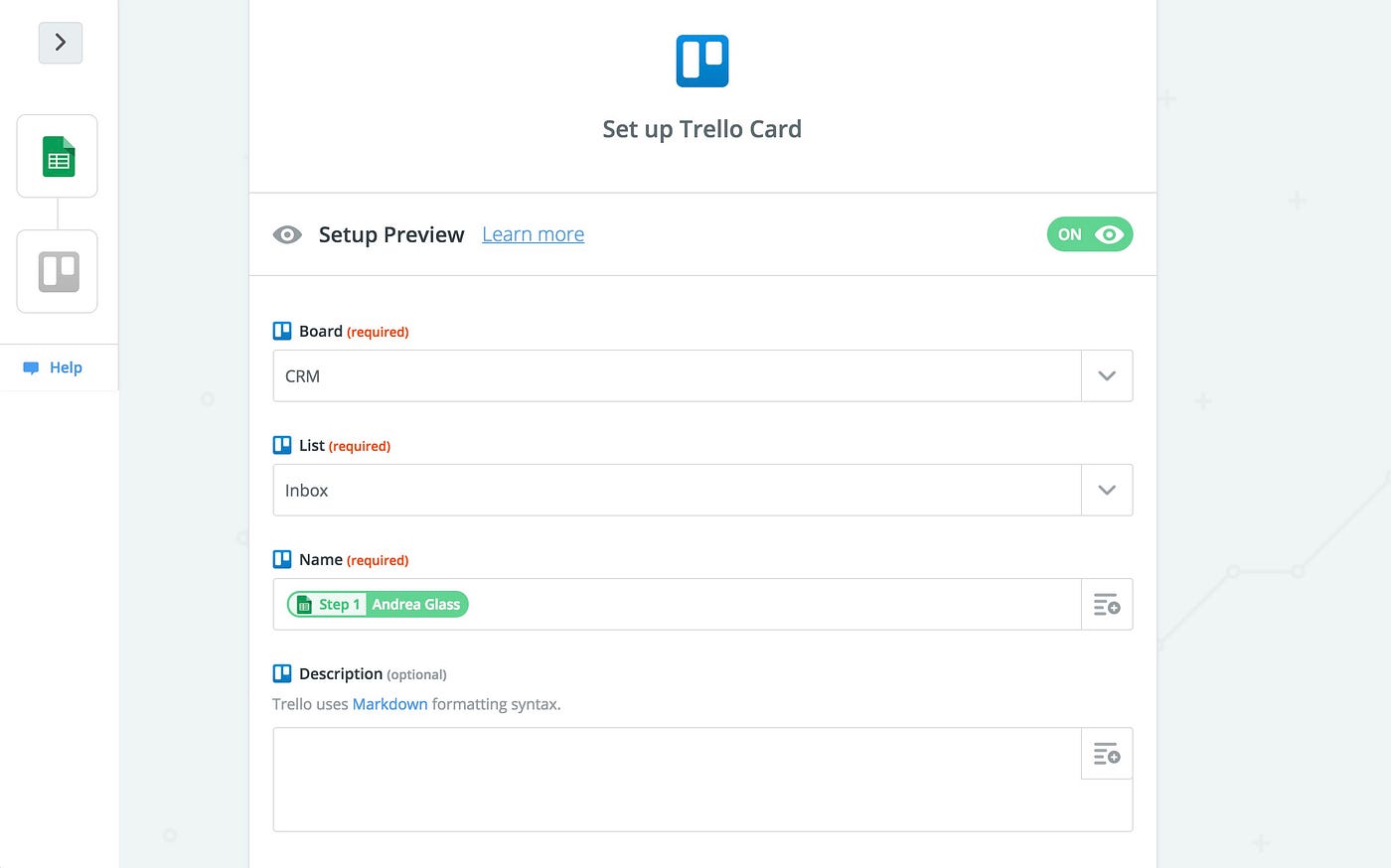Viewport: 1391px width, 868px height.
Task: Click the Set up Trello Card heading
Action: pyautogui.click(x=702, y=129)
